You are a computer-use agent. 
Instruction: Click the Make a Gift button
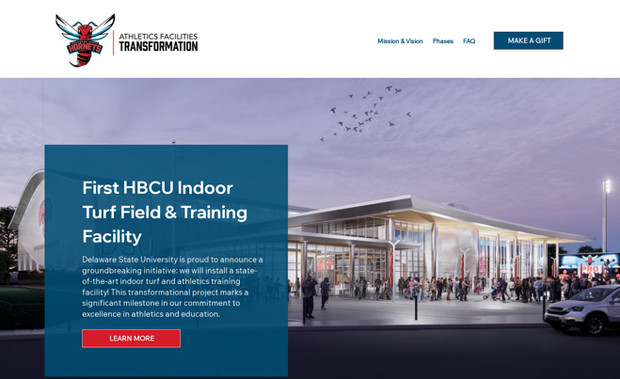click(528, 41)
